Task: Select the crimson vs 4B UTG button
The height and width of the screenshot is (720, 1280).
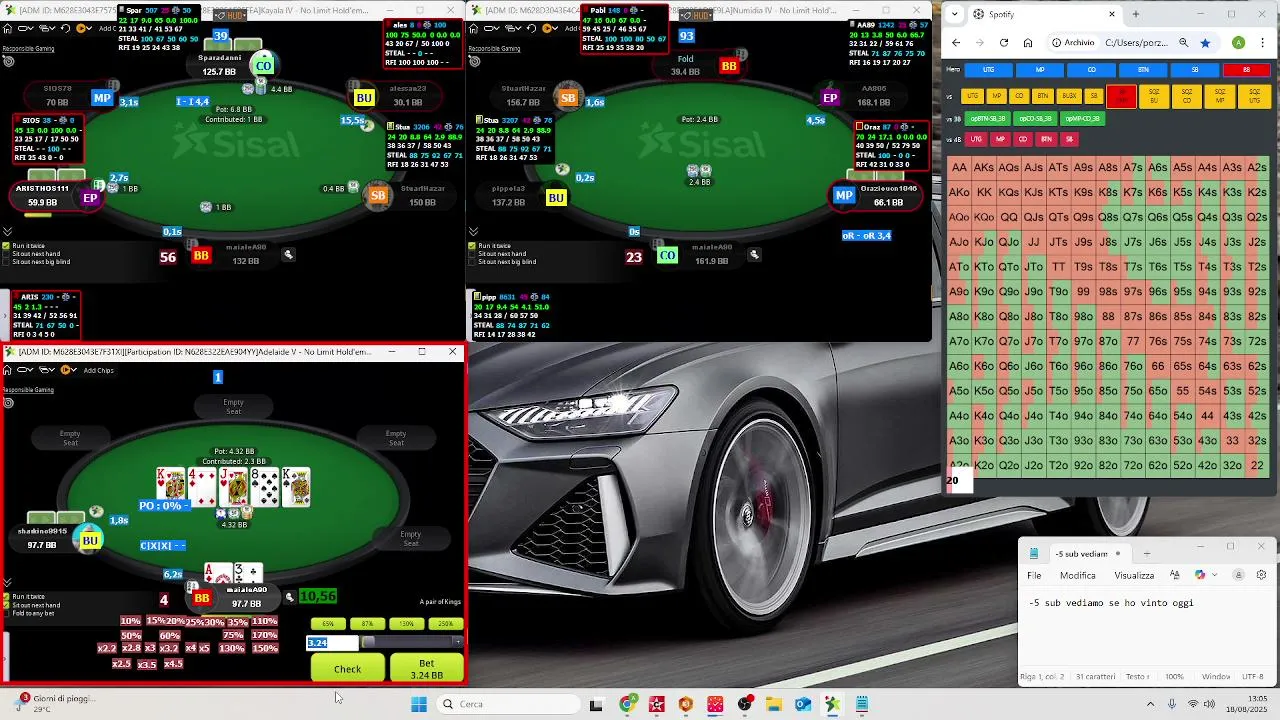Action: pos(976,139)
